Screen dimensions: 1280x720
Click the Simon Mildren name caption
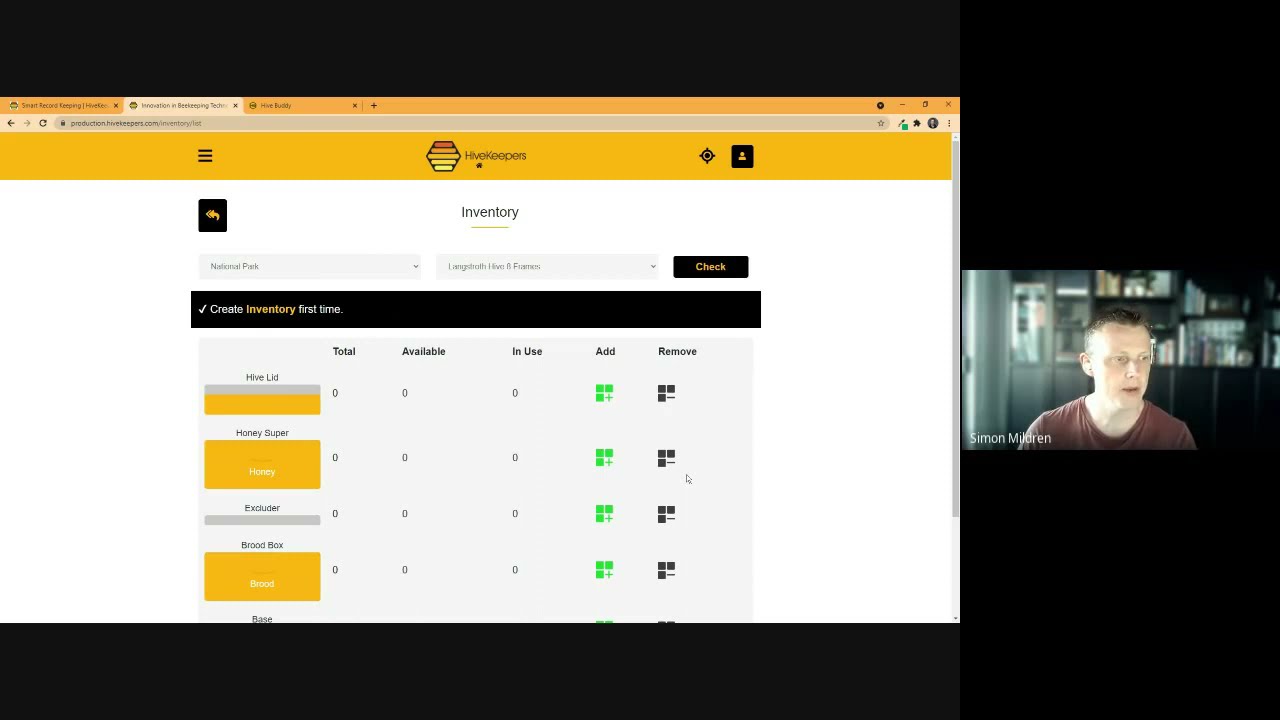[x=1010, y=438]
